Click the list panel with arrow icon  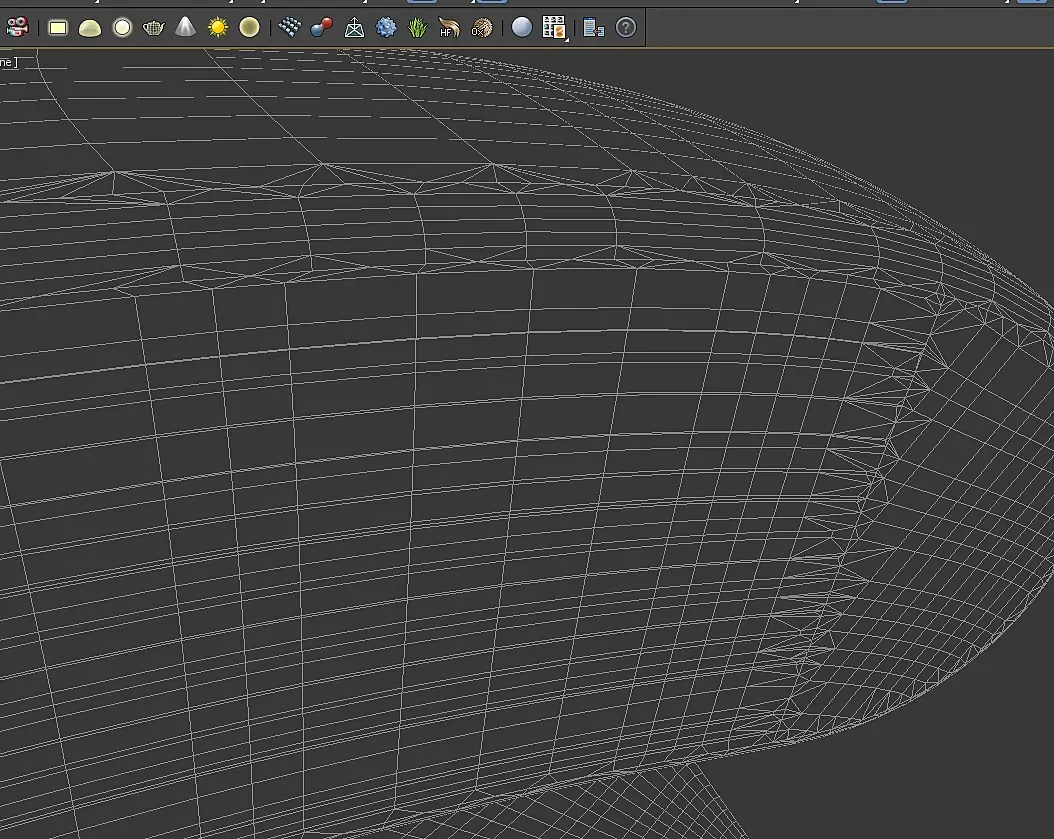click(x=593, y=27)
